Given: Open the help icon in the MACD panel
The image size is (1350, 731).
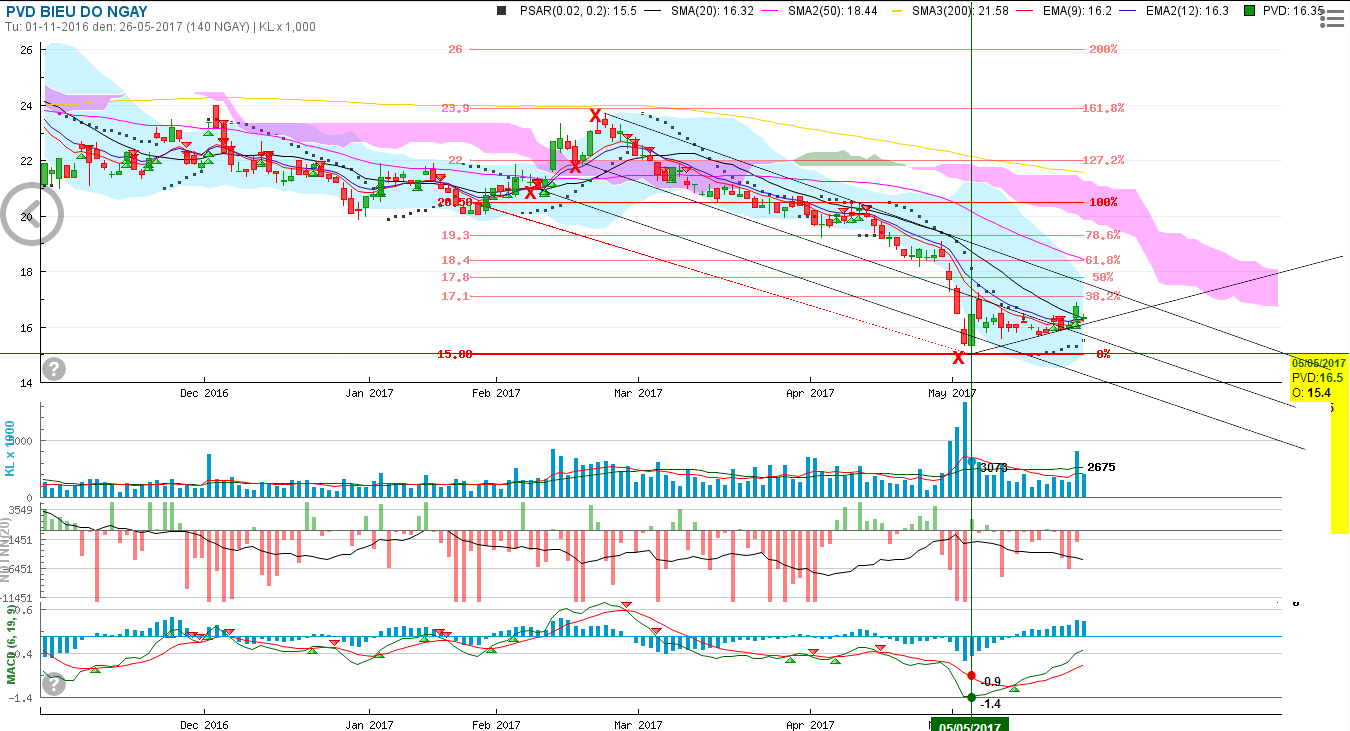Looking at the screenshot, I should click(54, 685).
